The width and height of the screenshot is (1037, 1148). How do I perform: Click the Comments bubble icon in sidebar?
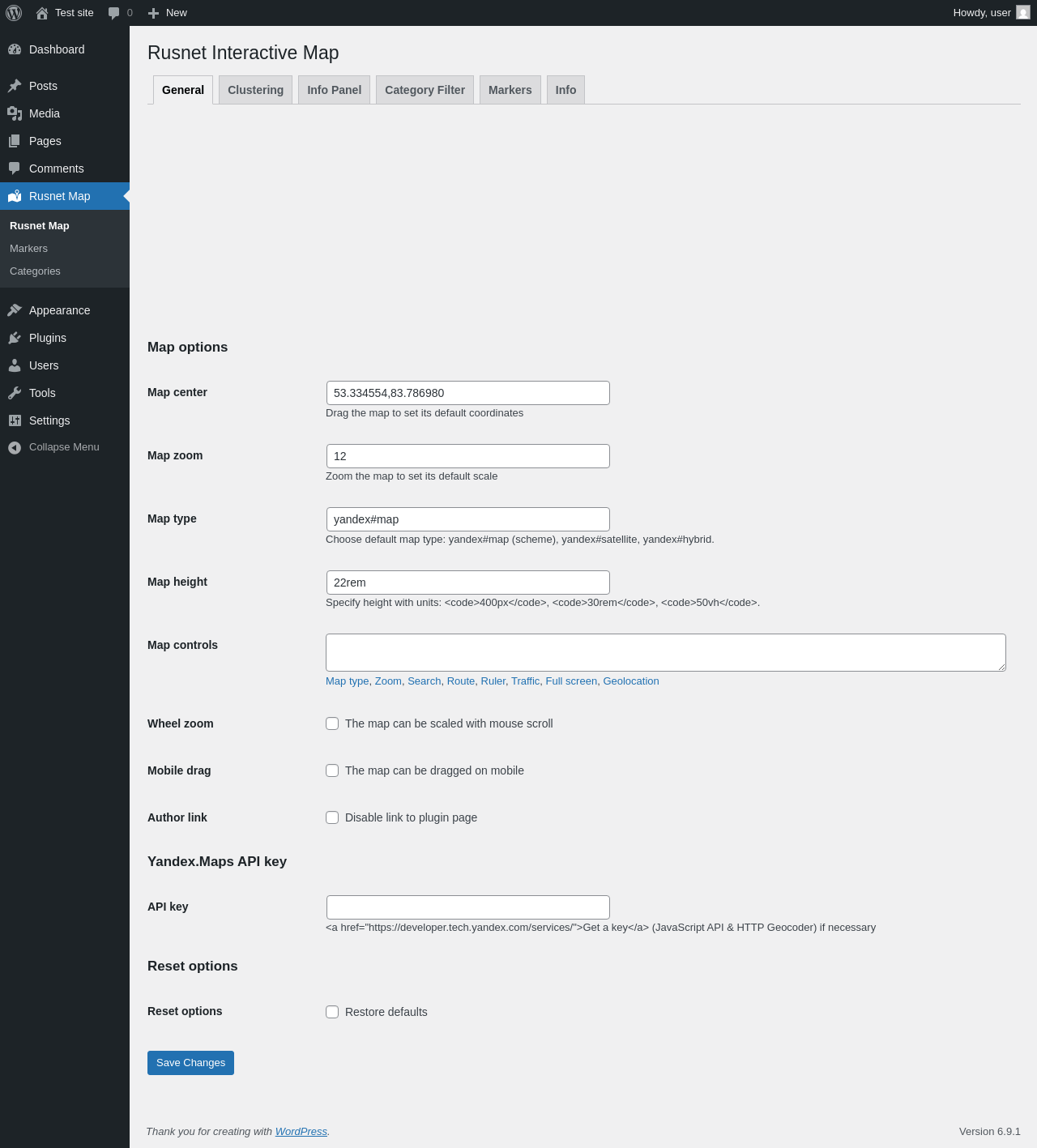[x=15, y=169]
